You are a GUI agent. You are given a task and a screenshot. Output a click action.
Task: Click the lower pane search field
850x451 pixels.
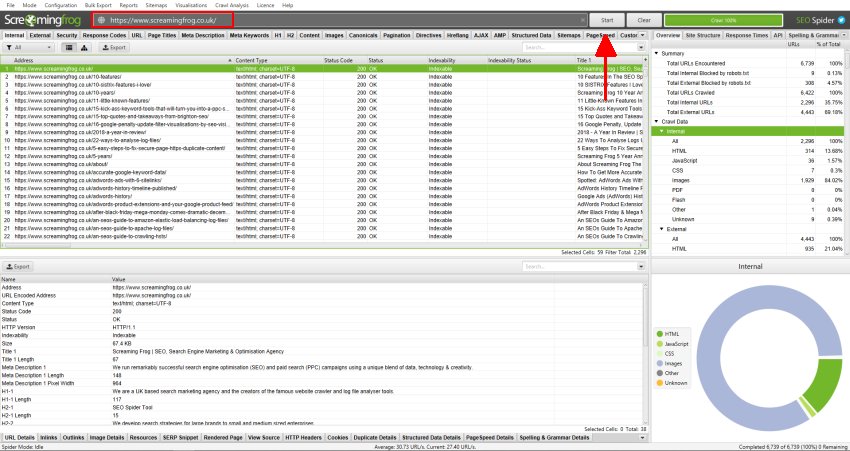580,267
